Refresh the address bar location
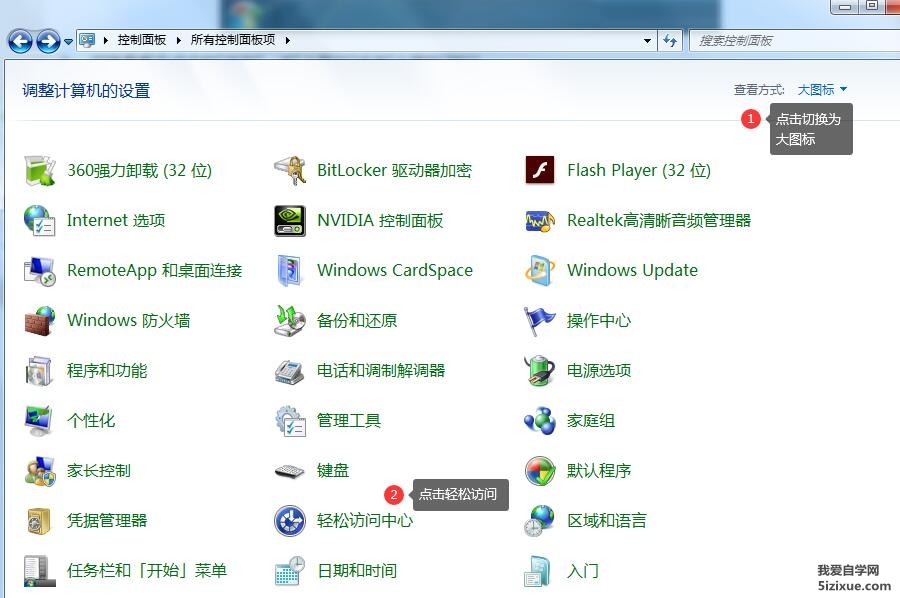This screenshot has height=598, width=900. point(670,40)
